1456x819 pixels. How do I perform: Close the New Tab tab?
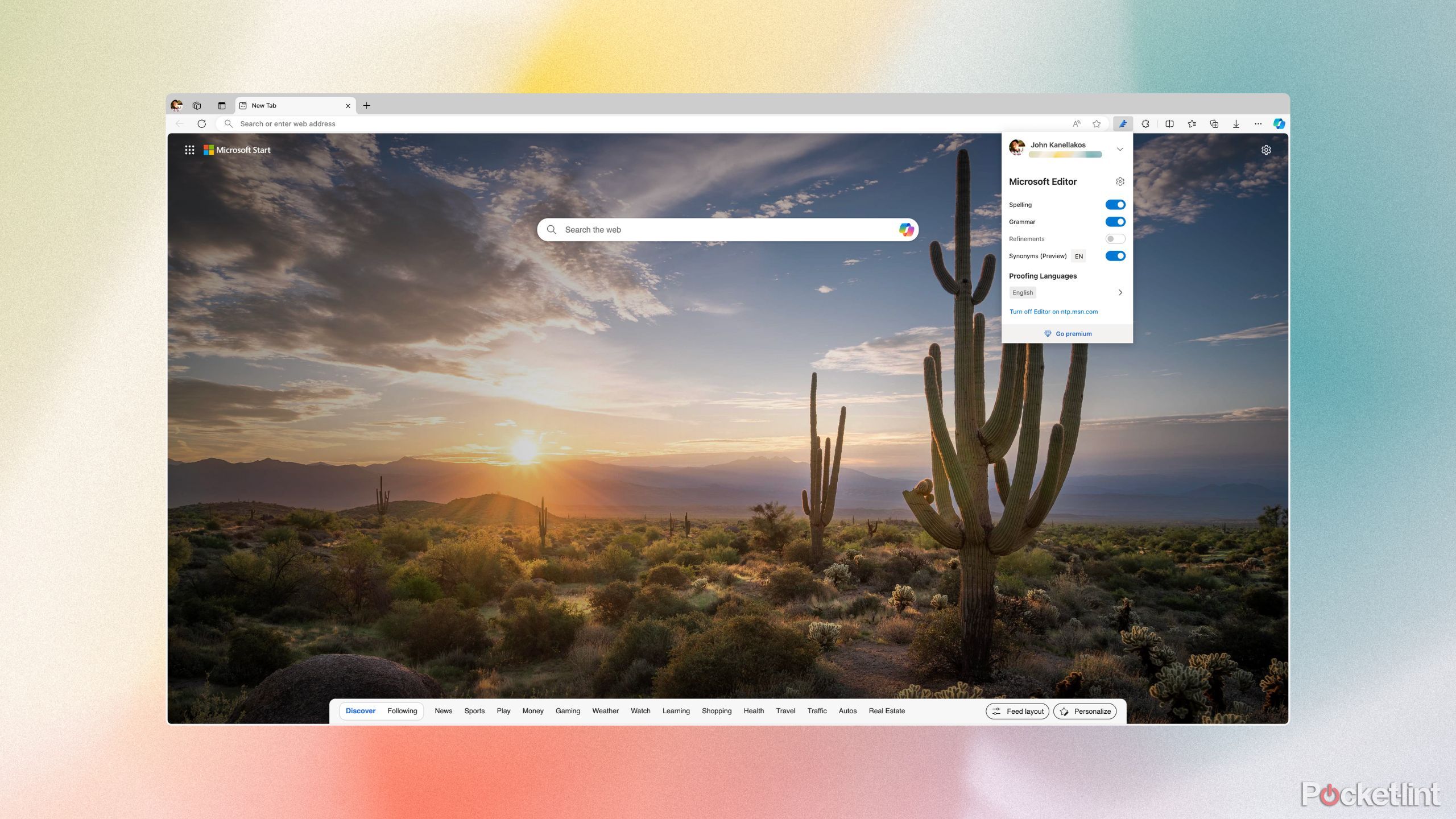pyautogui.click(x=348, y=106)
